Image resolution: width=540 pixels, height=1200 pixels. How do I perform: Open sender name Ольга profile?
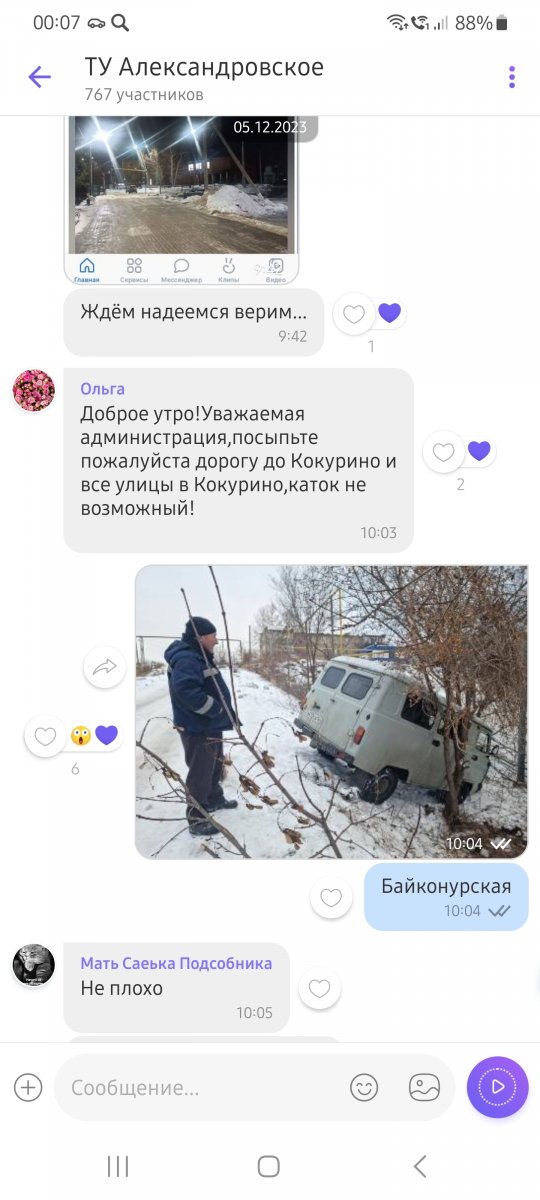(x=103, y=389)
